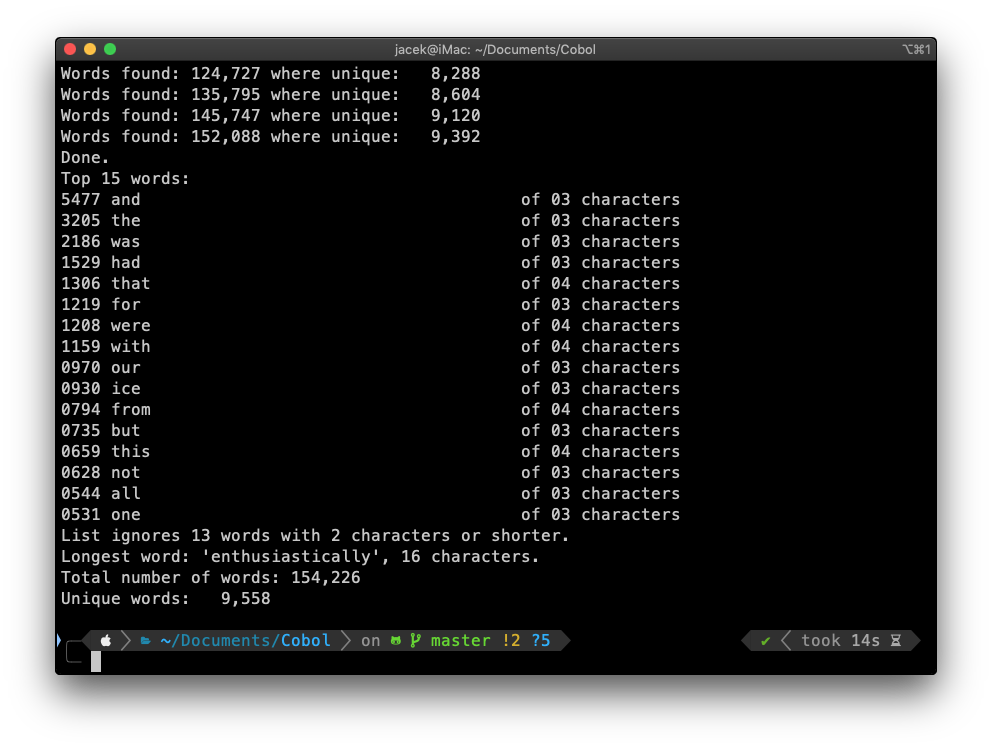
Task: Click the line 'Words found: 135,795'
Action: pyautogui.click(x=271, y=94)
